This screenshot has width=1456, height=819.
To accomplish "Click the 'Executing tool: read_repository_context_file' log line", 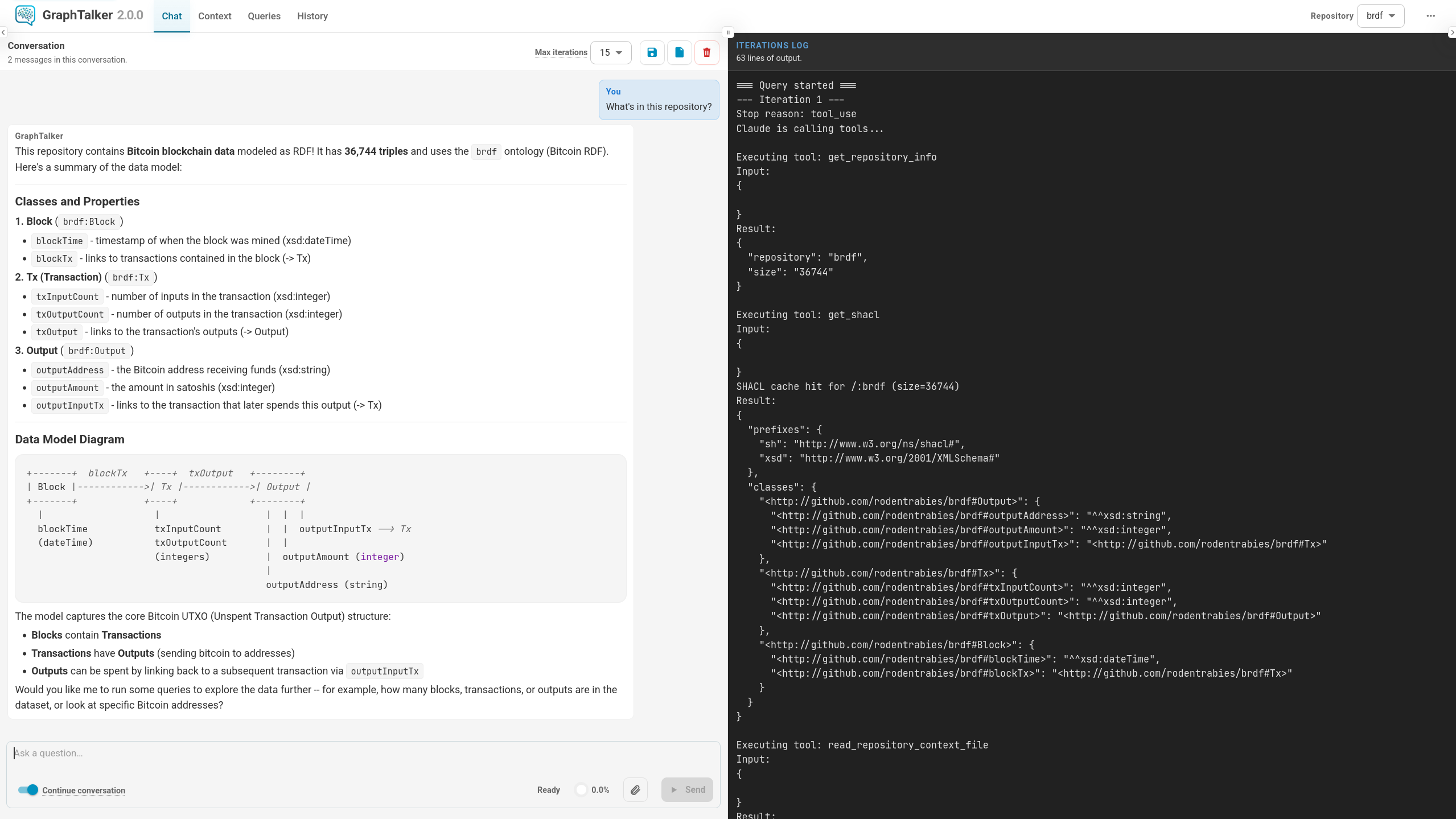I will (x=862, y=745).
